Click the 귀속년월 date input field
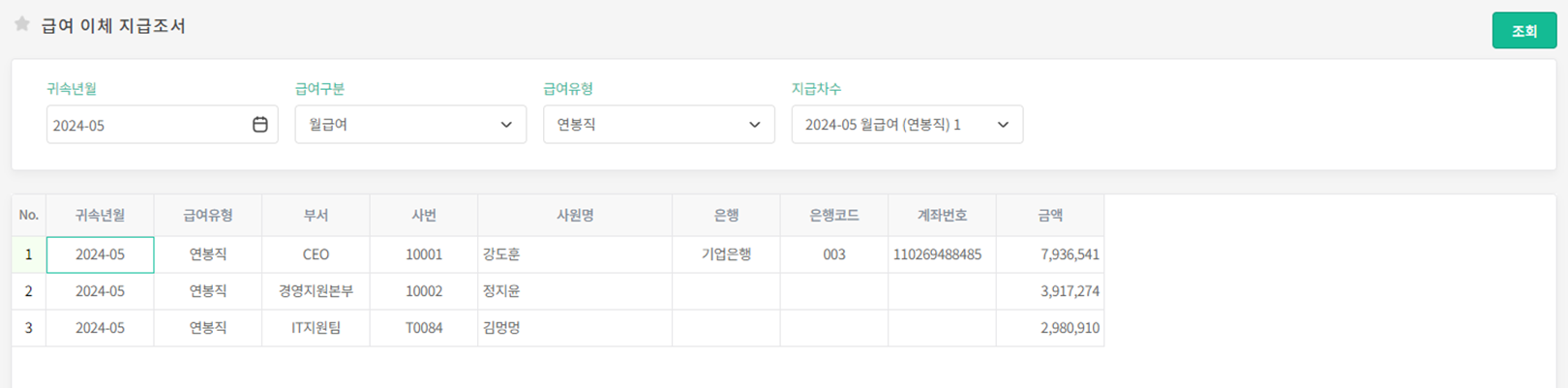Image resolution: width=1568 pixels, height=388 pixels. [145, 125]
